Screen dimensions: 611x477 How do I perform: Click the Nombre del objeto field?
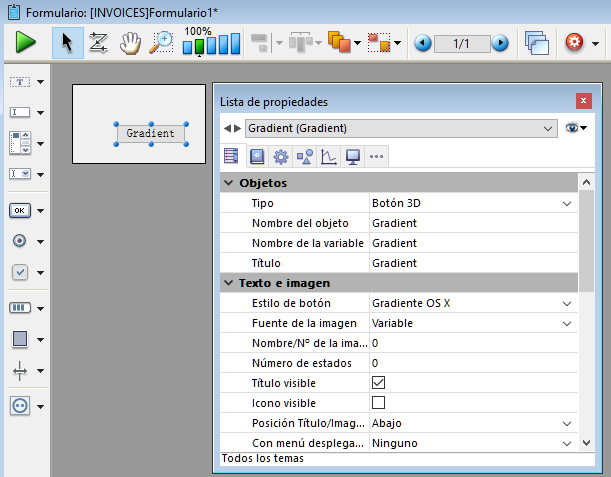click(470, 223)
